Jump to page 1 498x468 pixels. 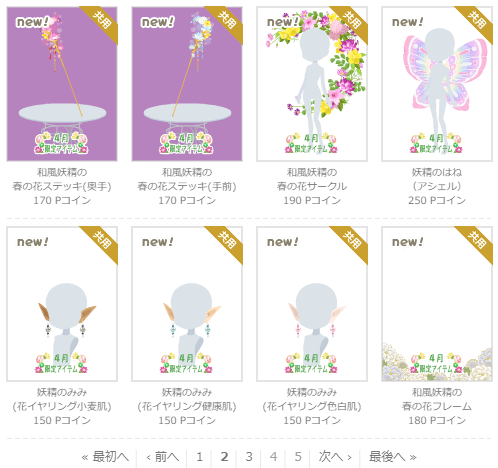tap(199, 457)
